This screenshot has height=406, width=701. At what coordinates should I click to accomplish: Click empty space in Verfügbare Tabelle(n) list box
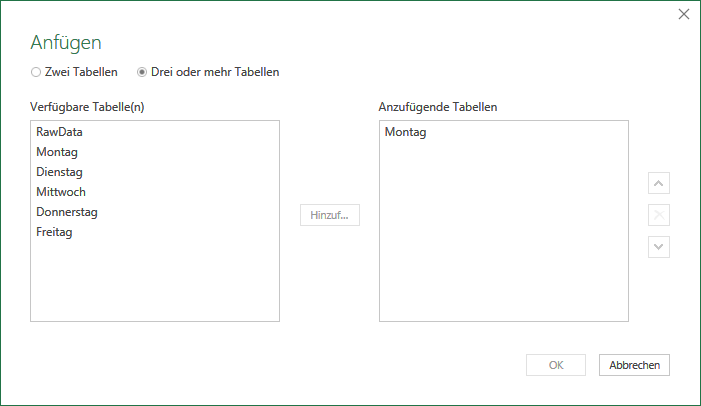point(155,282)
